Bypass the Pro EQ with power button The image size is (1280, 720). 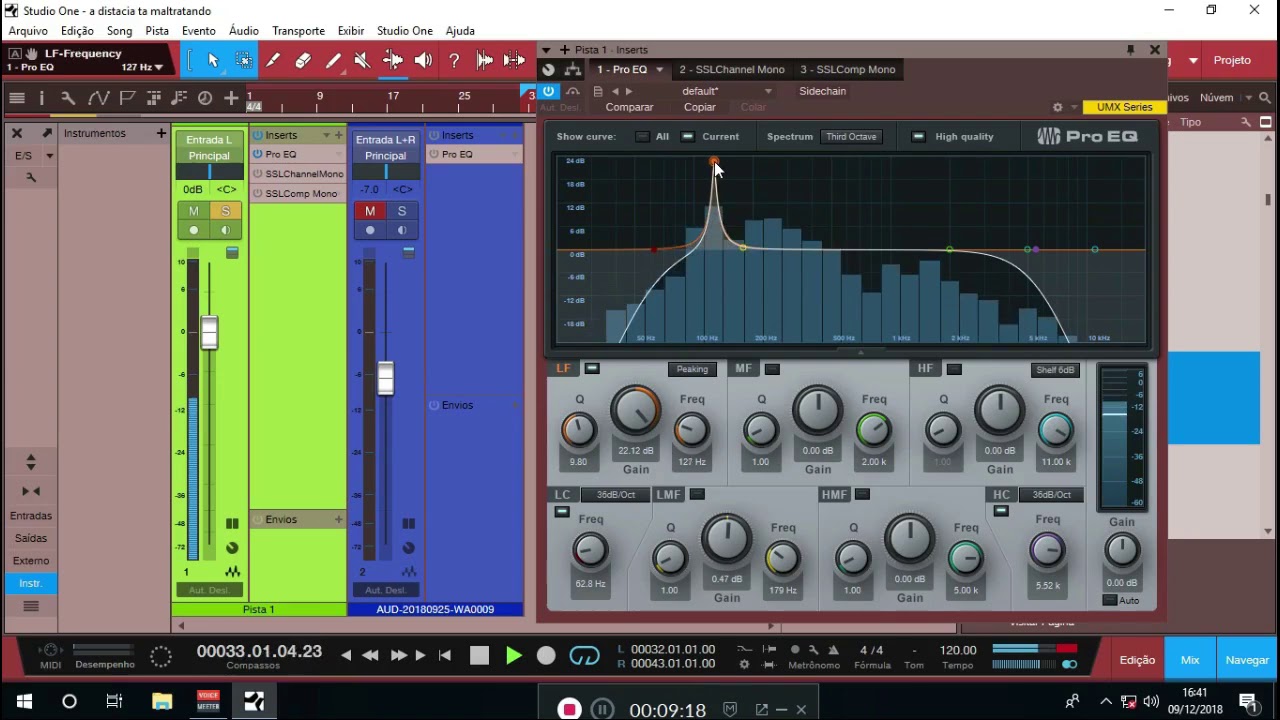(548, 91)
